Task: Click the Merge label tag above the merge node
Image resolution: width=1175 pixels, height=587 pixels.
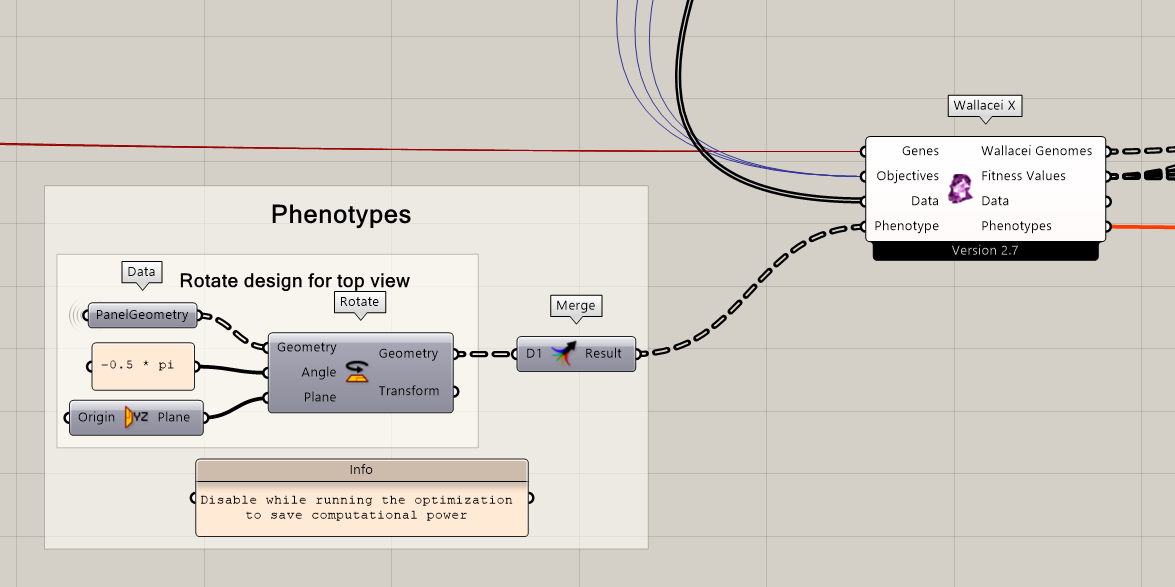Action: (576, 306)
